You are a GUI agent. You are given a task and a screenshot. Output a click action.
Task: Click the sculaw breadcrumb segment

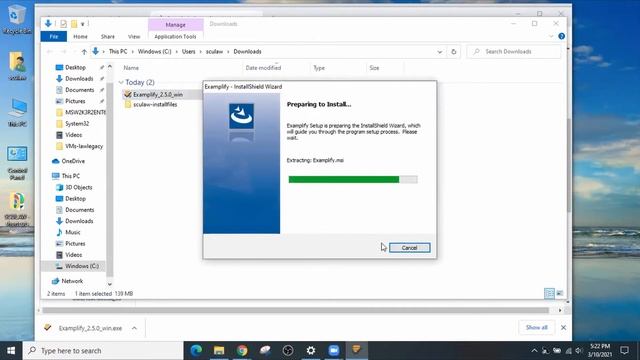pyautogui.click(x=214, y=52)
